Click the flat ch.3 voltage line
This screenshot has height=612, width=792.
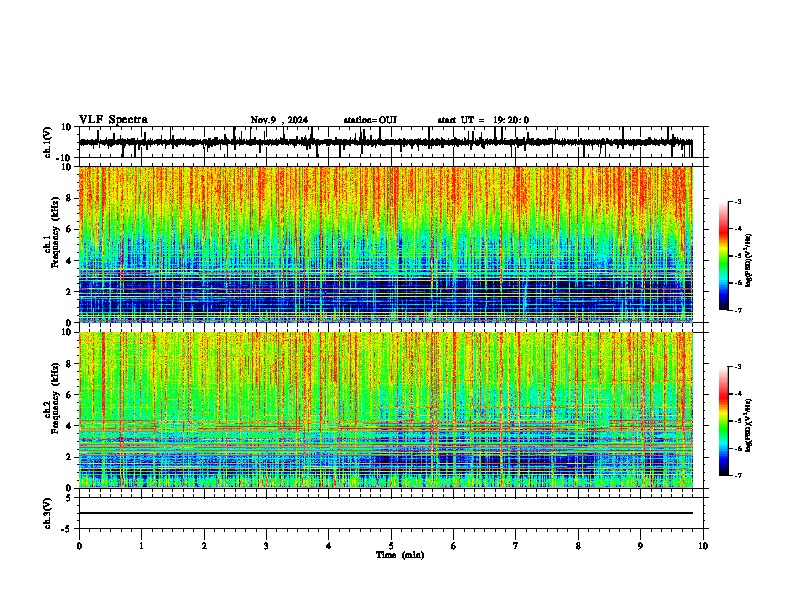click(386, 513)
